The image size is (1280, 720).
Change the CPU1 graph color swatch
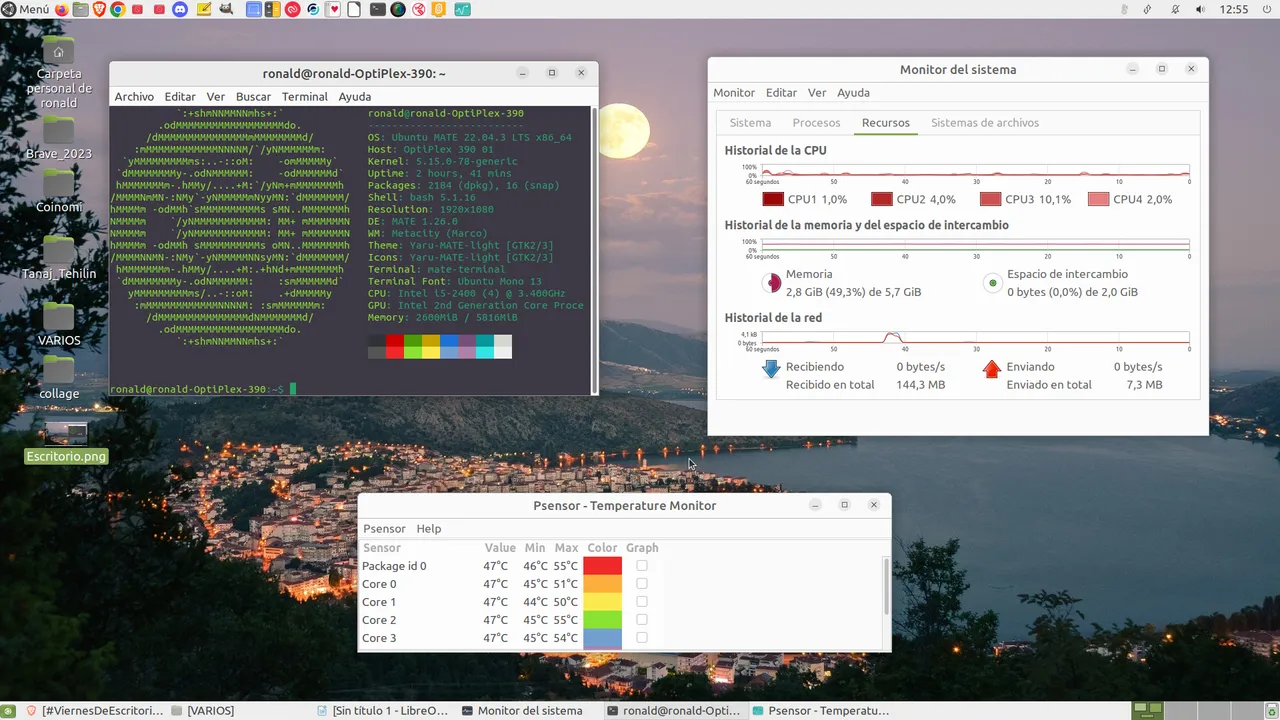[x=774, y=199]
